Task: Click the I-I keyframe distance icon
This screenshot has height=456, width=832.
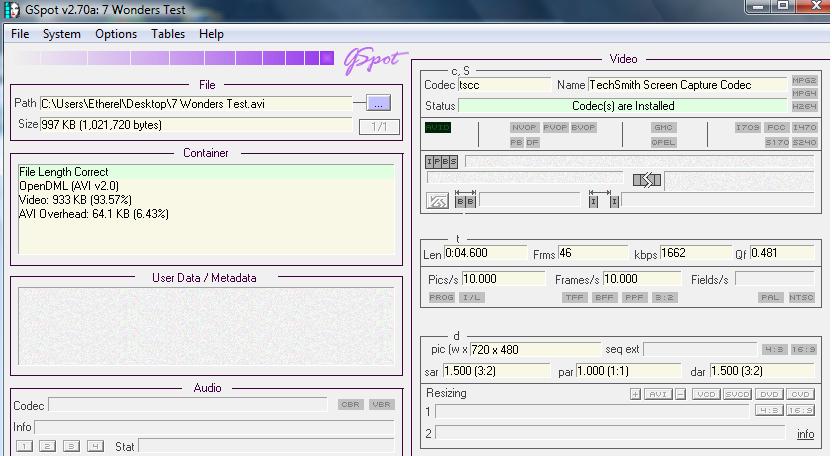Action: [604, 199]
